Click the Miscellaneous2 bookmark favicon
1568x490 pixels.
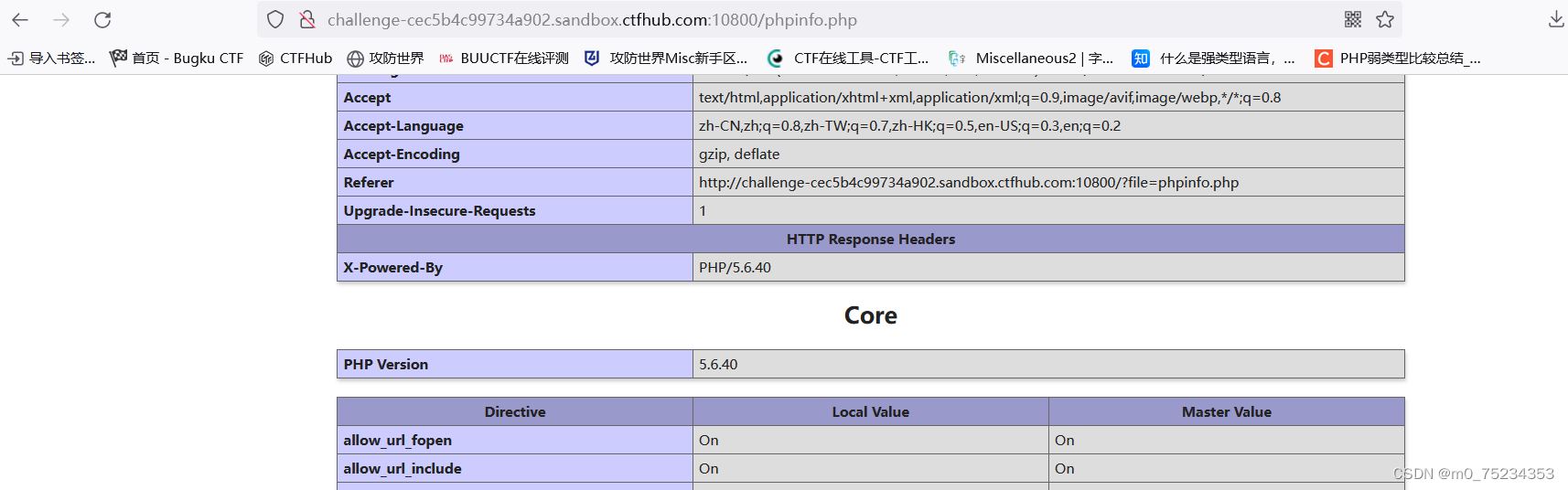(x=957, y=59)
